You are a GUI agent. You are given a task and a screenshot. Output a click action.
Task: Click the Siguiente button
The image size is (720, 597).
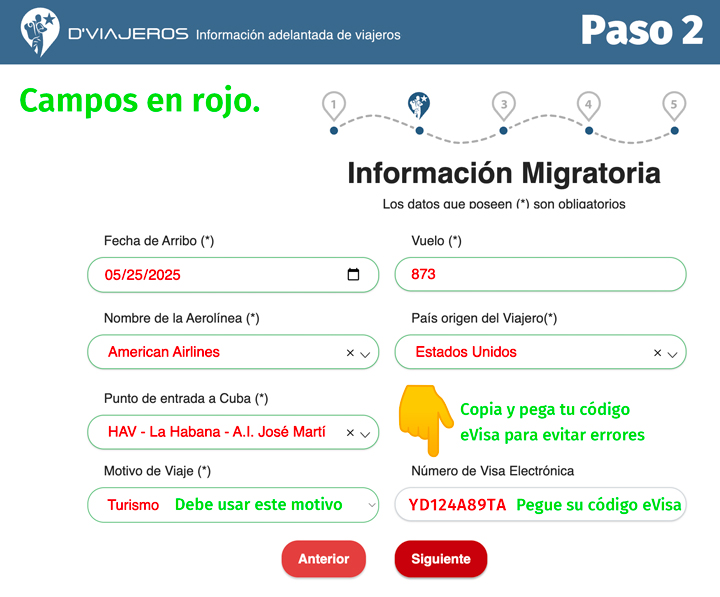click(x=441, y=559)
